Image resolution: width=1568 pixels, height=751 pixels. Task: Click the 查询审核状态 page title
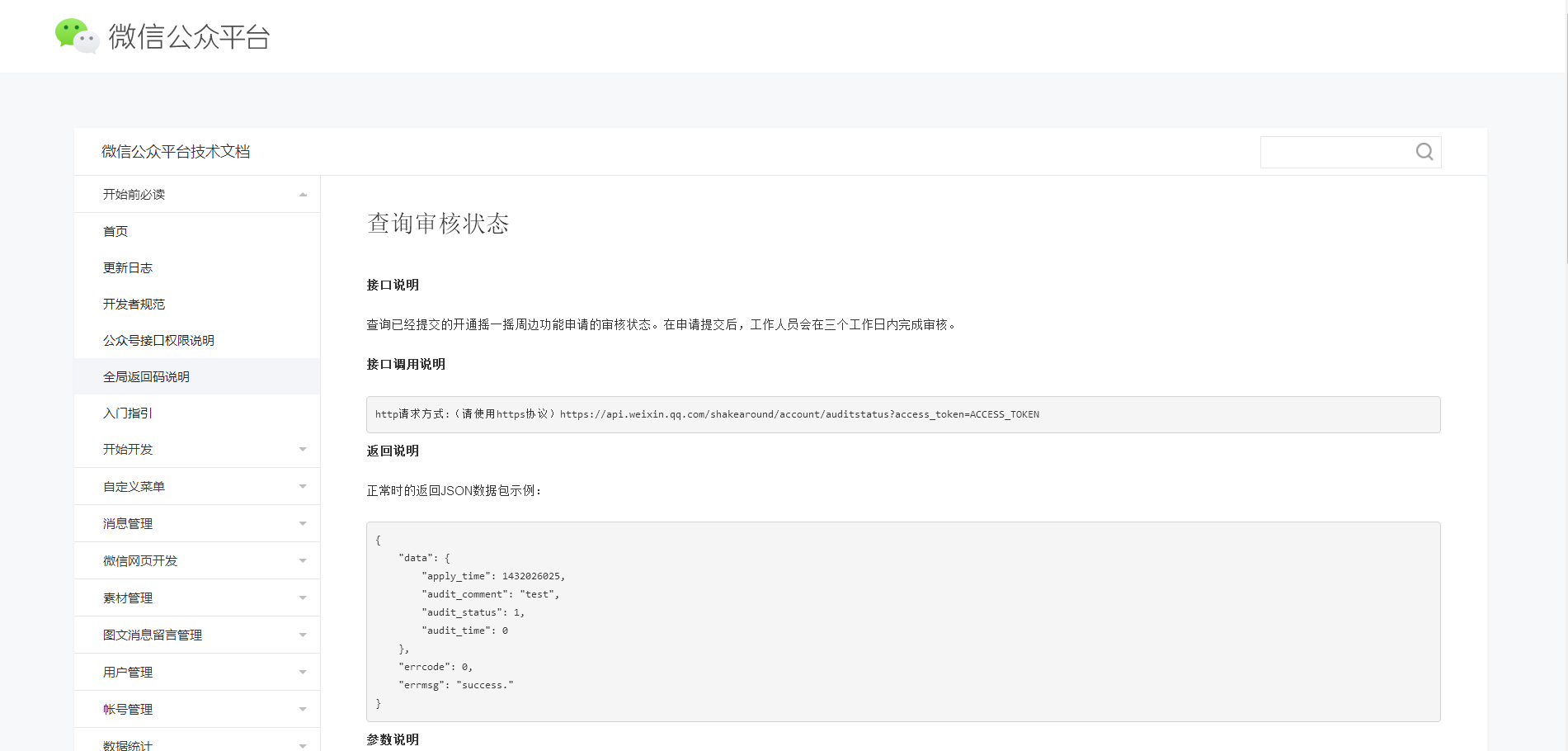click(x=438, y=224)
